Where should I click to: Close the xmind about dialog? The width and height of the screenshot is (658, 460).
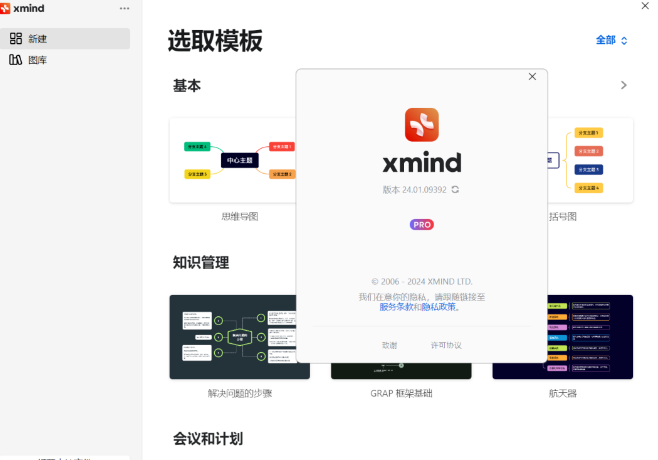532,76
